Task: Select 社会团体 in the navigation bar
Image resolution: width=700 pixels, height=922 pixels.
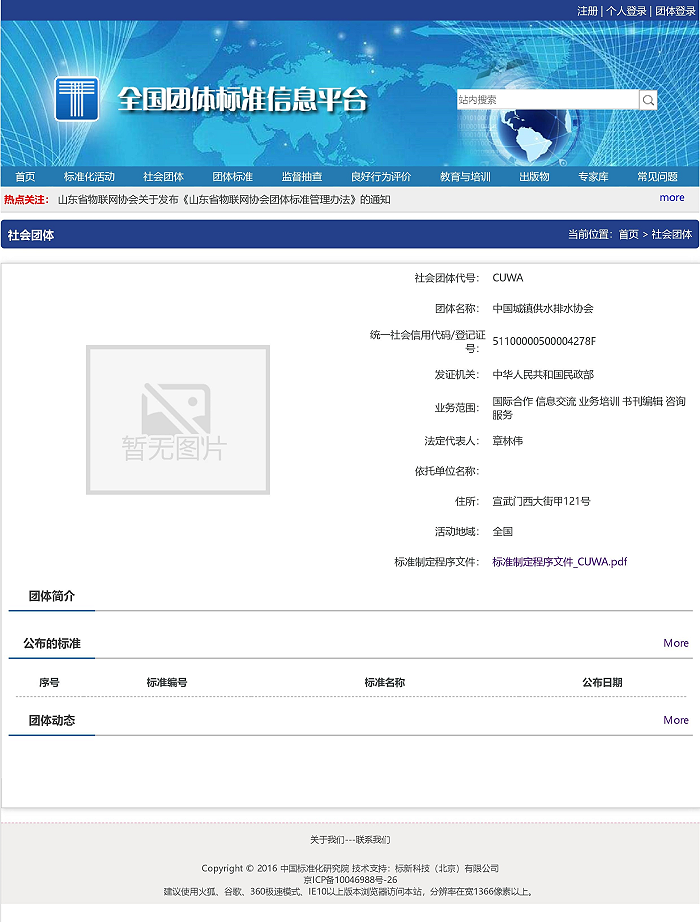Action: [x=163, y=177]
